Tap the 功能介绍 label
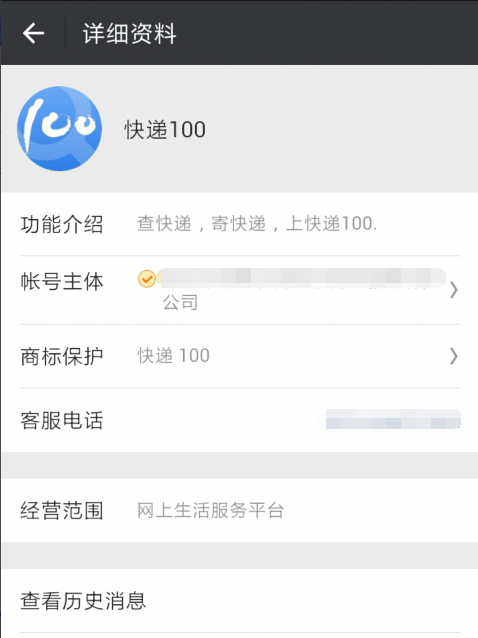 61,224
